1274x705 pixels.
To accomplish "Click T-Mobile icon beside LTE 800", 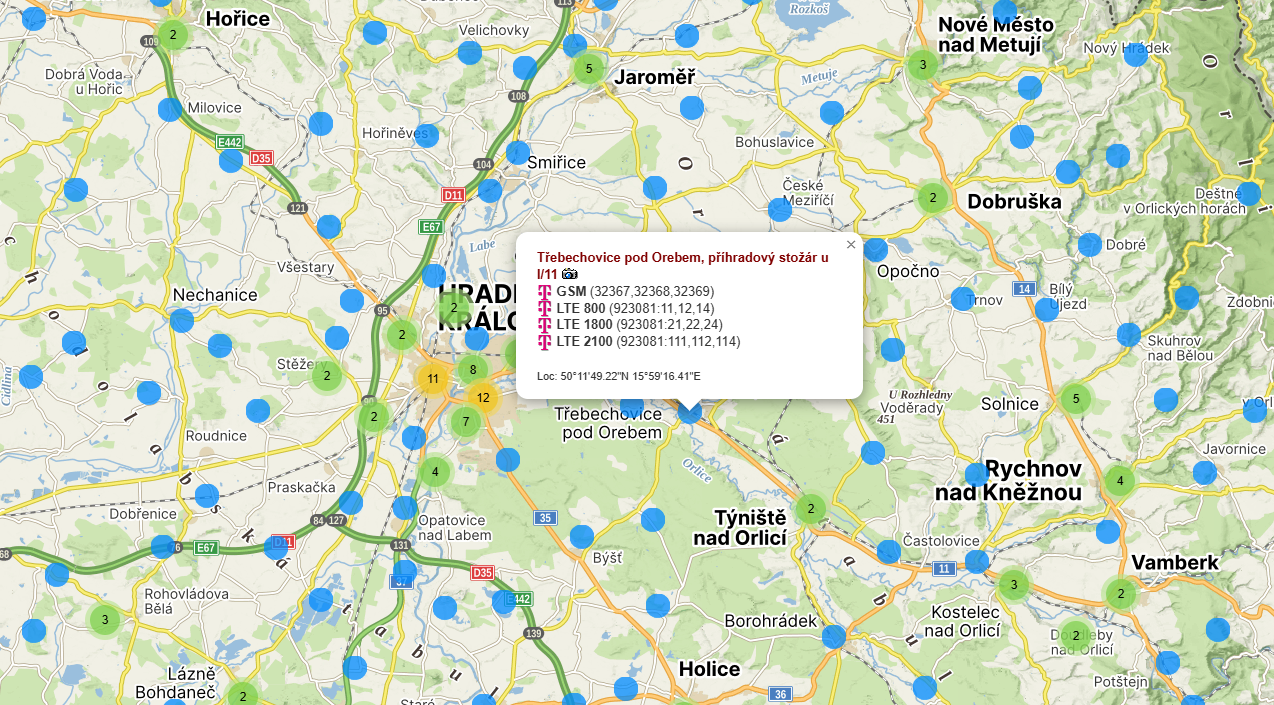I will (x=545, y=308).
